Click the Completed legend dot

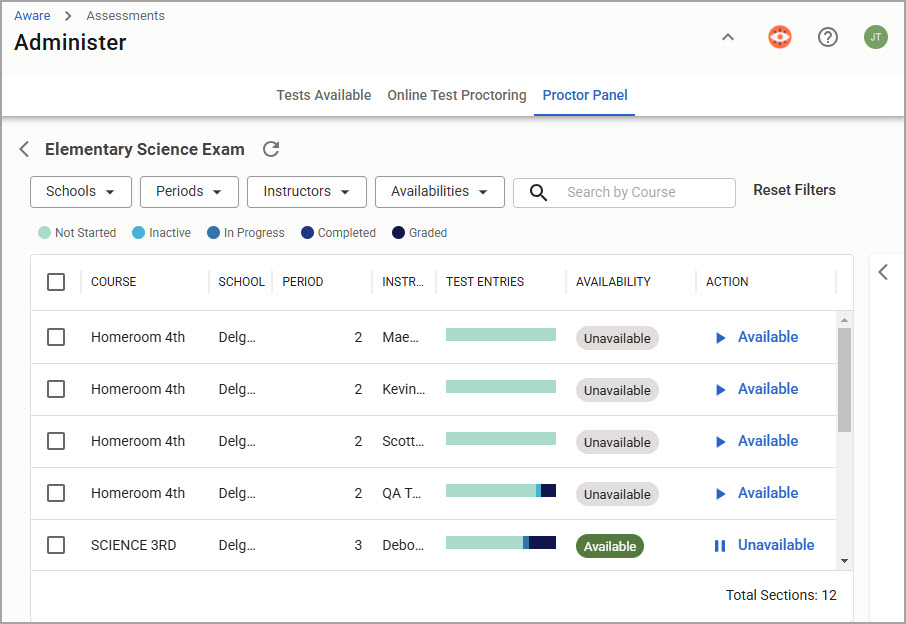pyautogui.click(x=307, y=233)
